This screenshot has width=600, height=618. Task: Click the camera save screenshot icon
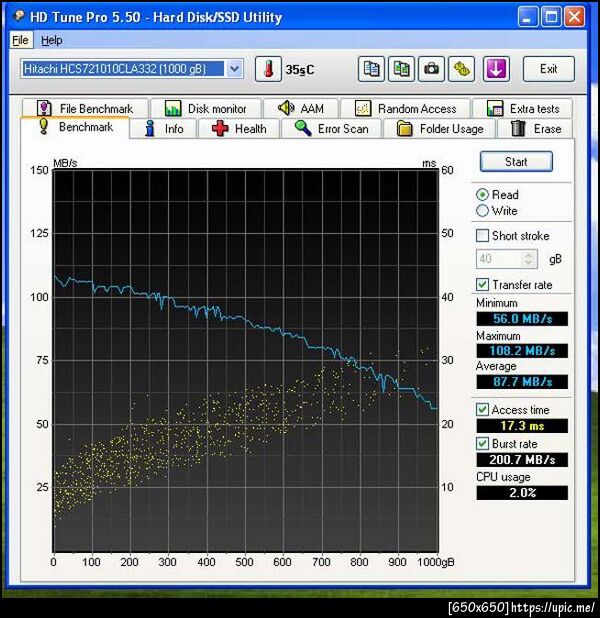coord(431,69)
